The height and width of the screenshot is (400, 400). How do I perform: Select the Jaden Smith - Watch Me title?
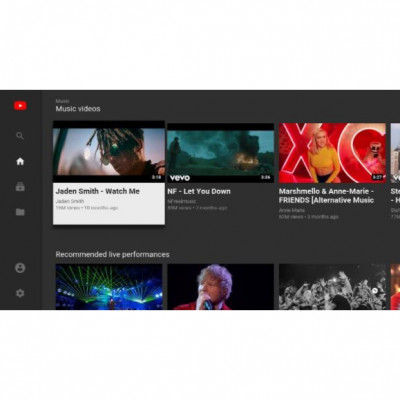click(x=98, y=191)
